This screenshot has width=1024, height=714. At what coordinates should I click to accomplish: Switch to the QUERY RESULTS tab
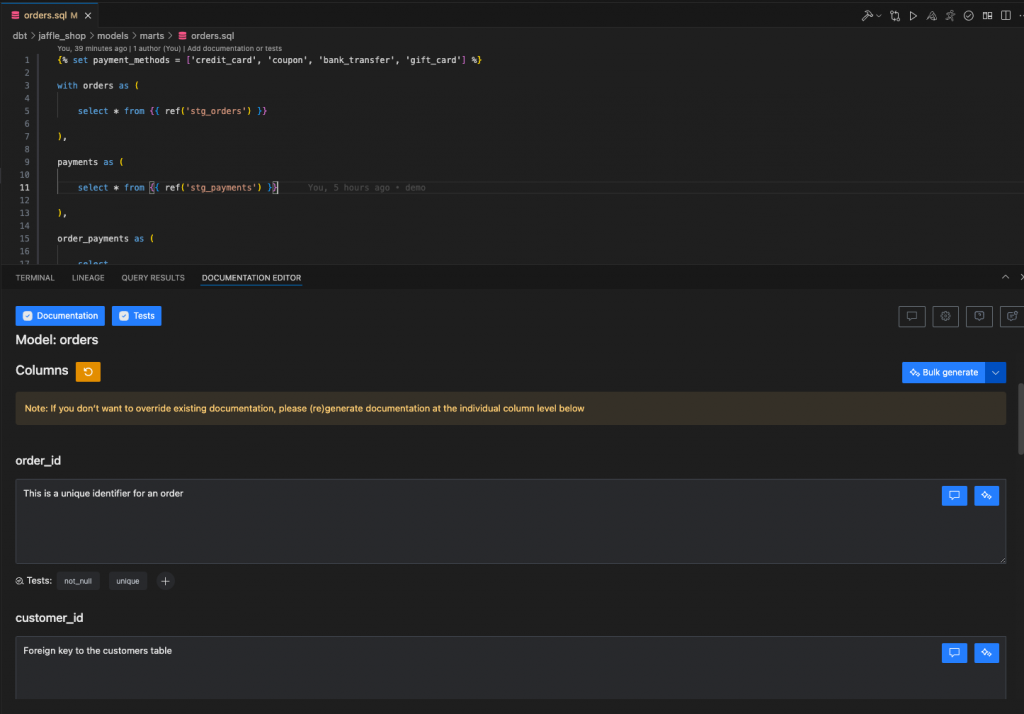[x=153, y=278]
